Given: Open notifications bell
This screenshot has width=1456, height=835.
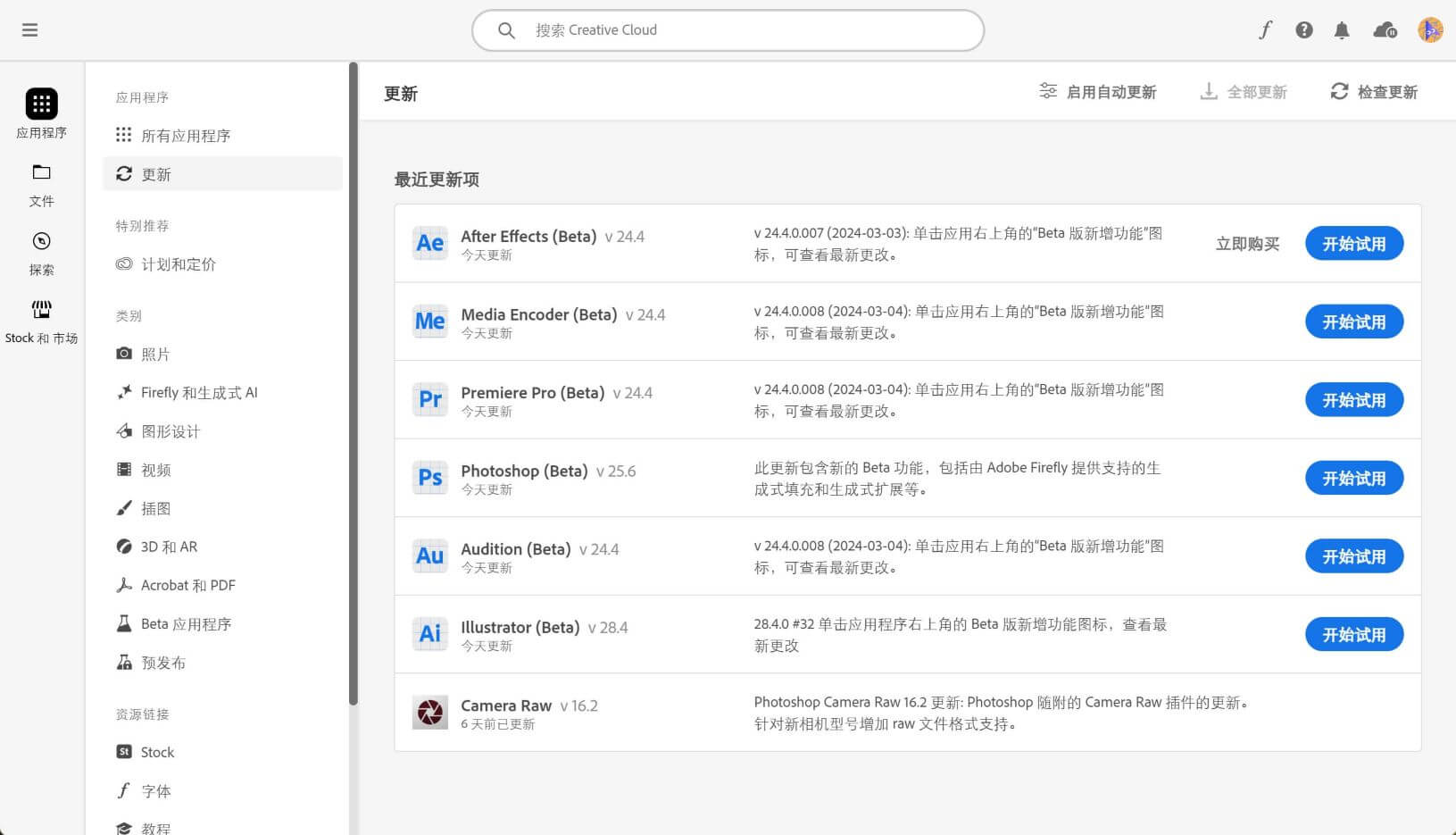Looking at the screenshot, I should tap(1342, 30).
